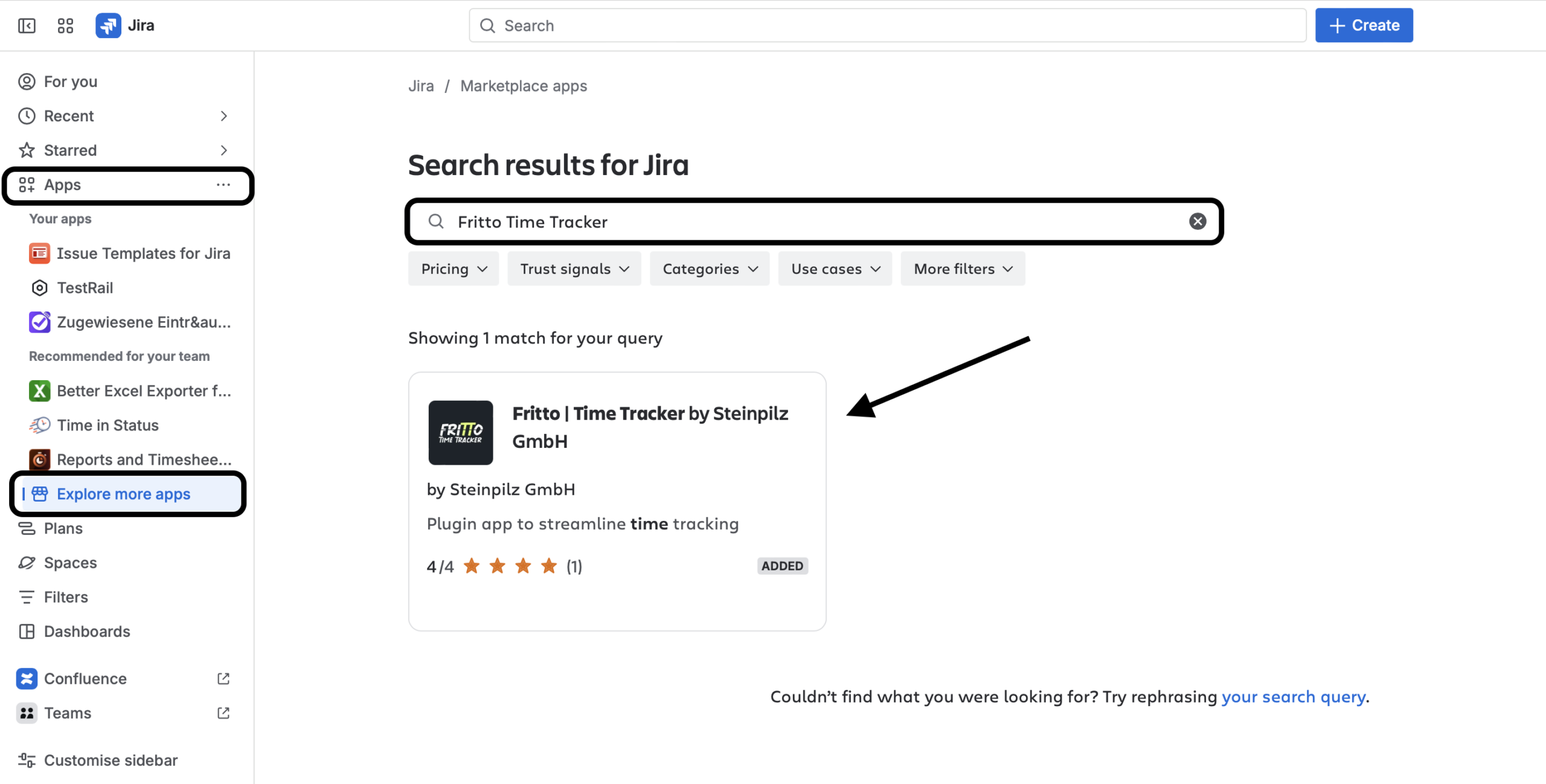Viewport: 1546px width, 784px height.
Task: Select Explore more apps in sidebar
Action: pyautogui.click(x=123, y=494)
